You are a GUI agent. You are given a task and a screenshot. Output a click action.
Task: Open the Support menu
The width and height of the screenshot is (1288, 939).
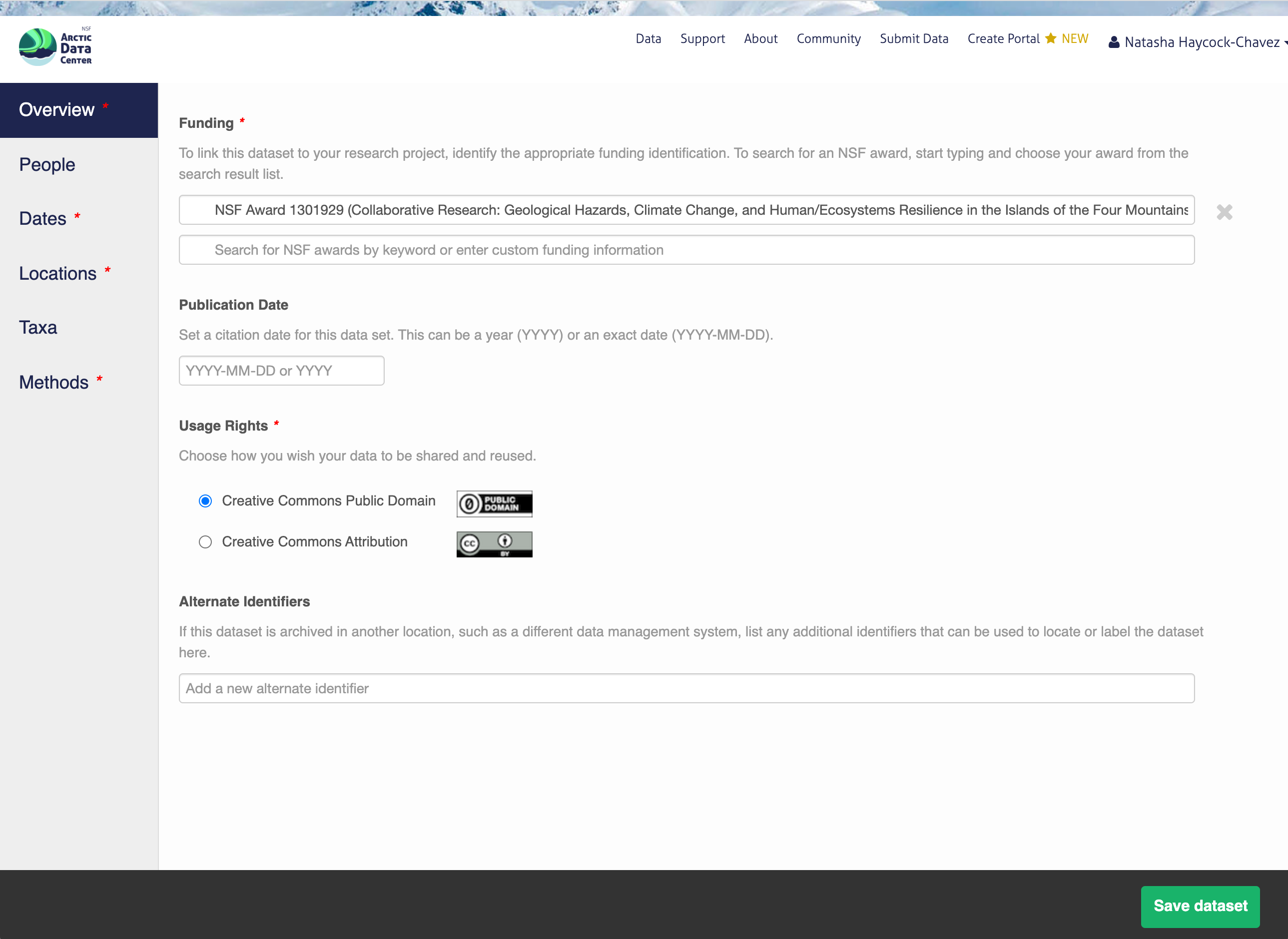[x=702, y=38]
